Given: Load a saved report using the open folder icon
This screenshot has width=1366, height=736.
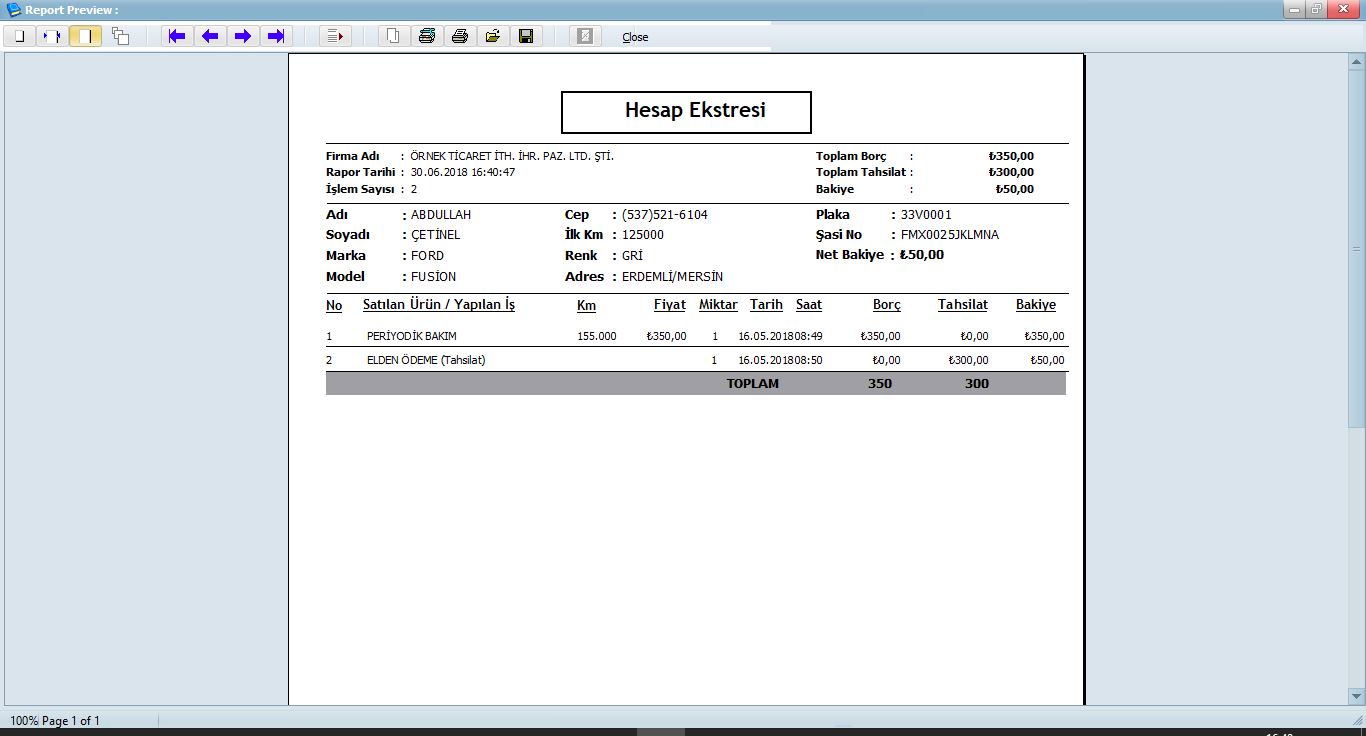Looking at the screenshot, I should click(492, 36).
